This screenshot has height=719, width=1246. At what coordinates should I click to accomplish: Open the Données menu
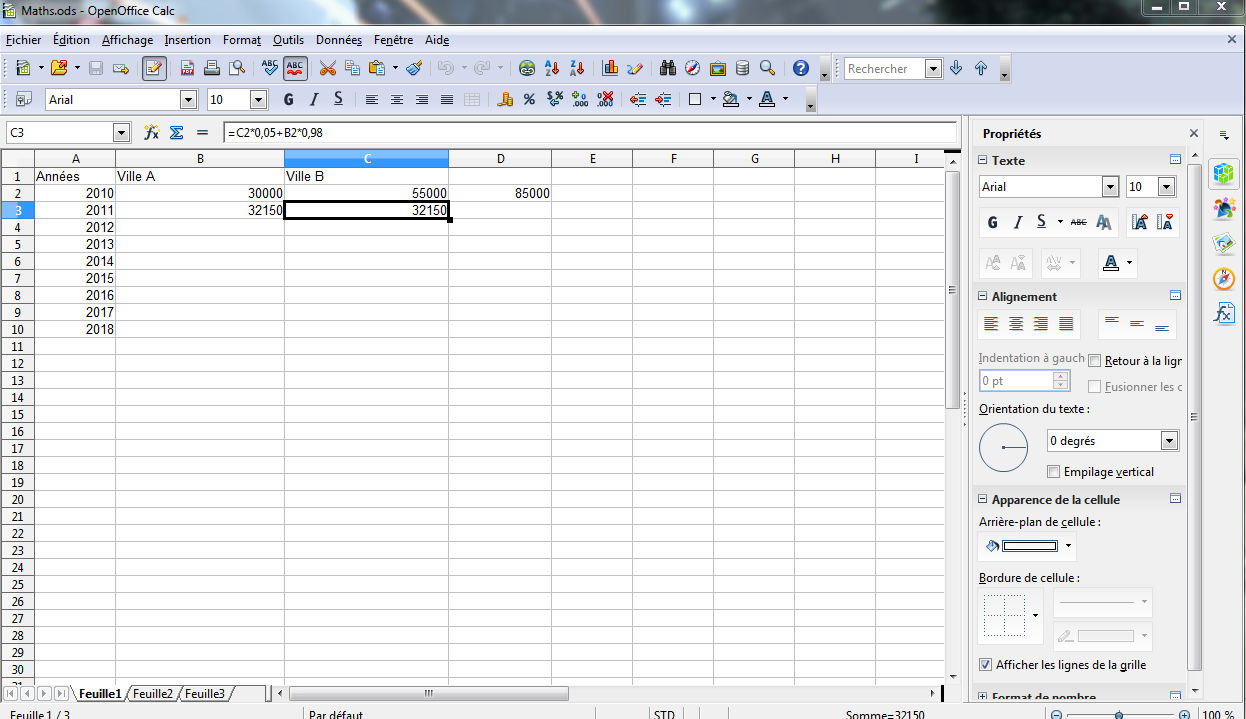(x=338, y=40)
